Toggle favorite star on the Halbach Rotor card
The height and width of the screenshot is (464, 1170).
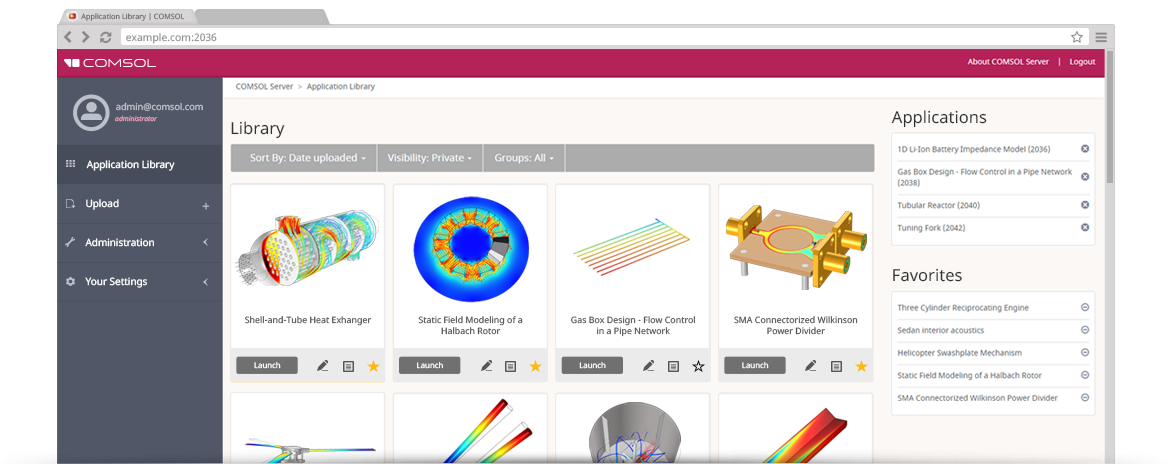pos(536,366)
